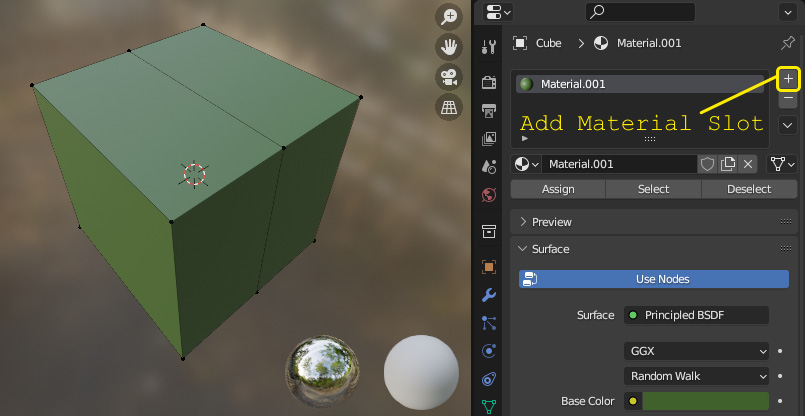Click animate dot beside Random Walk
This screenshot has height=416, width=805.
(x=780, y=376)
